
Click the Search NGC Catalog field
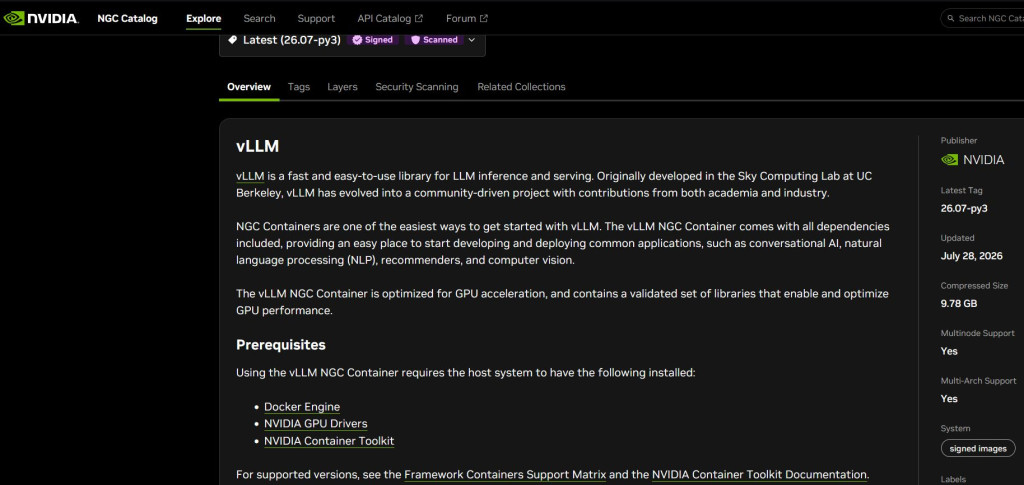coord(985,18)
